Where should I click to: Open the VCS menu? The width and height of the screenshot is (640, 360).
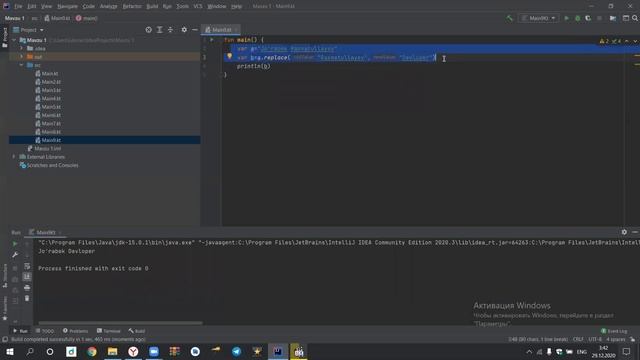click(x=198, y=6)
